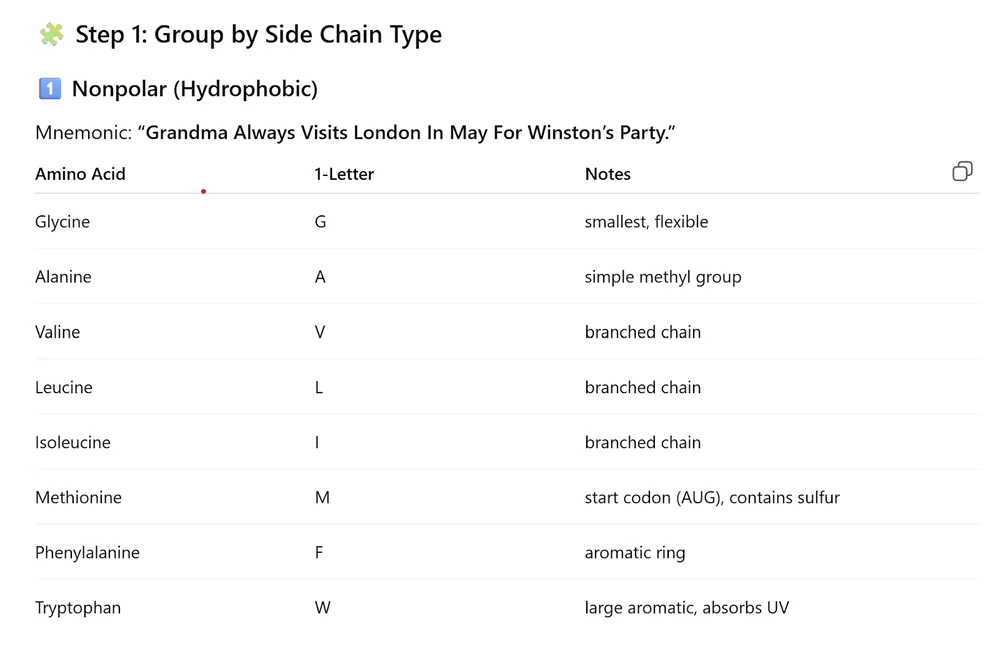The height and width of the screenshot is (671, 1000).
Task: Click the large aromatic, absorbs UV note
Action: click(687, 607)
